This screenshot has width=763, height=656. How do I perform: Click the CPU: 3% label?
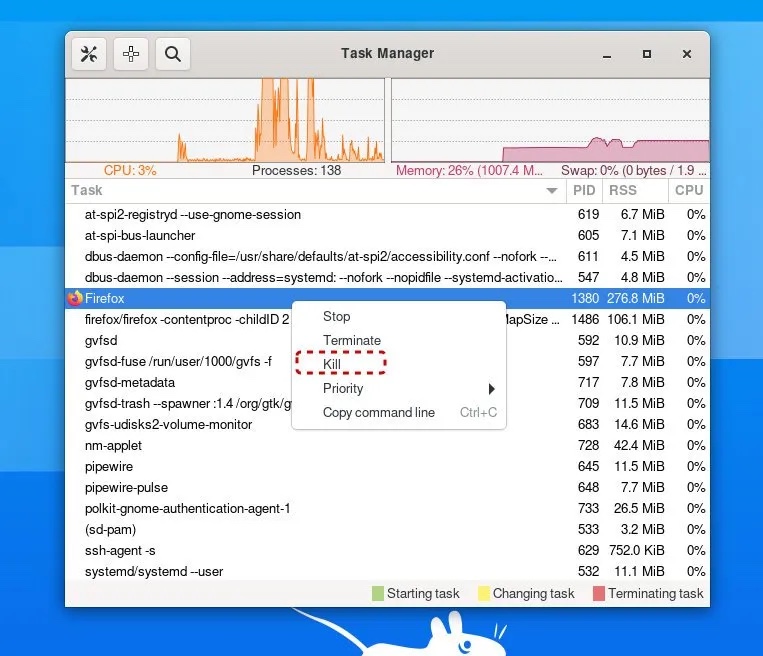point(130,170)
